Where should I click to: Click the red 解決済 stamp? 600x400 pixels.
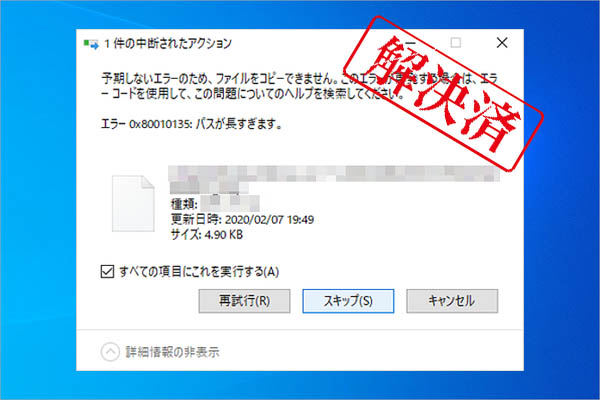point(444,94)
